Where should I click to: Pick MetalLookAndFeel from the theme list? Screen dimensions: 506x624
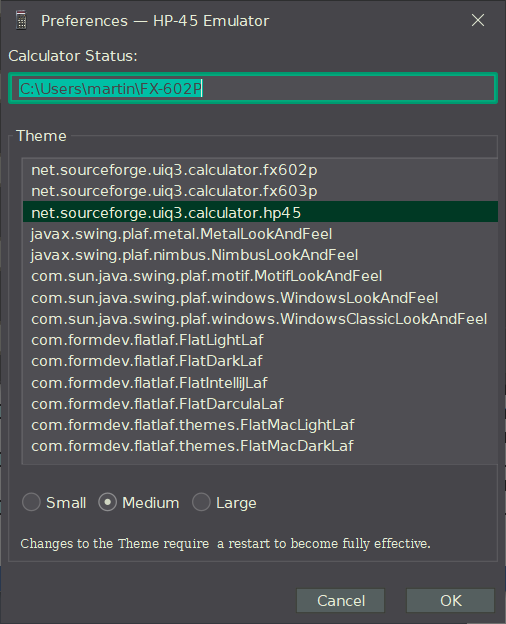coord(260,234)
